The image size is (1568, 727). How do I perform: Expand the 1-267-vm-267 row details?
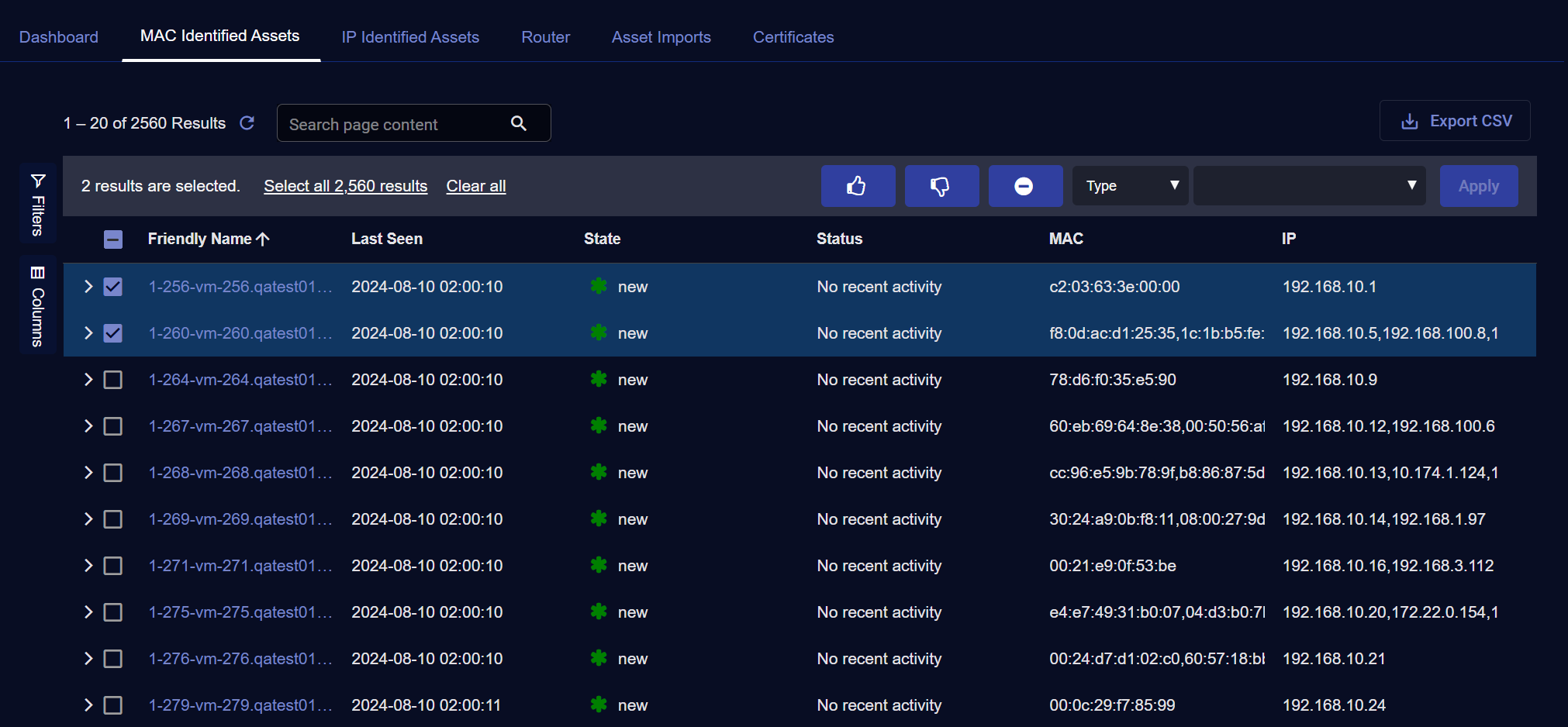(88, 426)
